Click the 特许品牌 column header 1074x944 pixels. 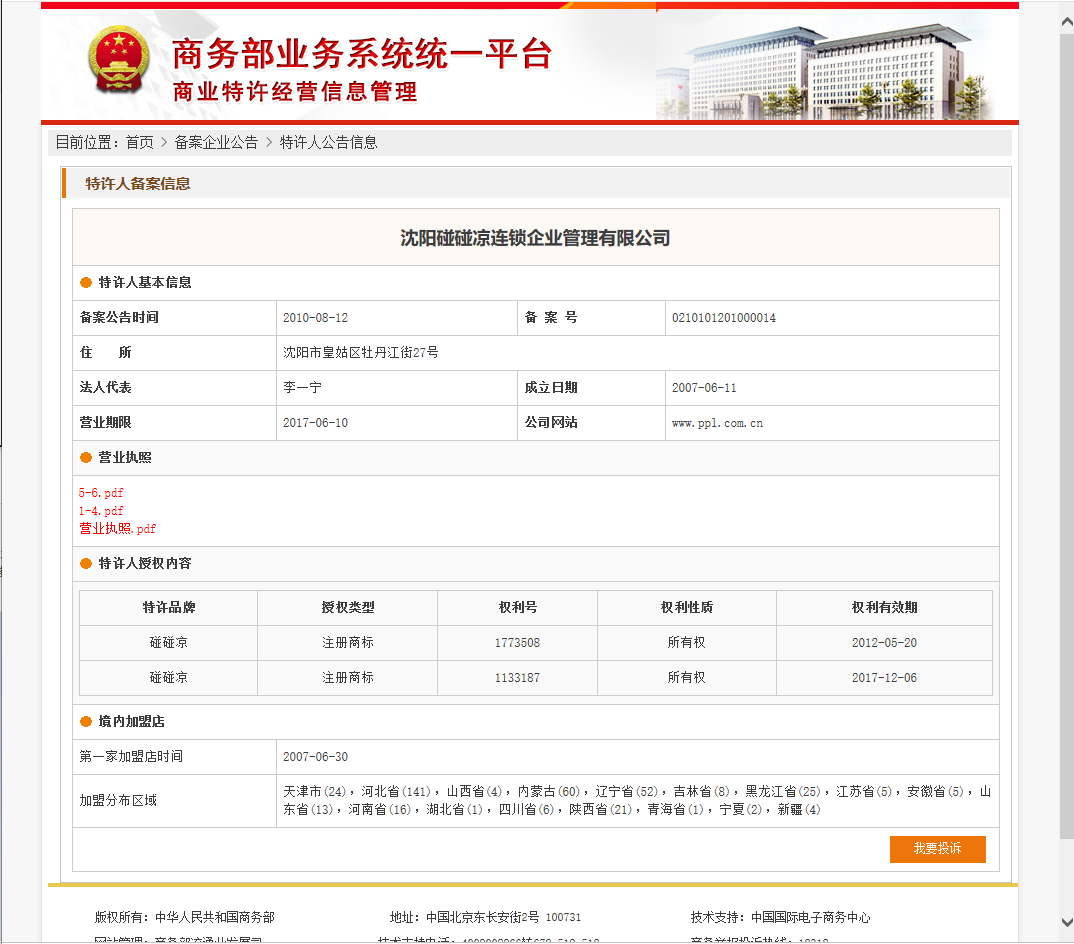click(168, 608)
